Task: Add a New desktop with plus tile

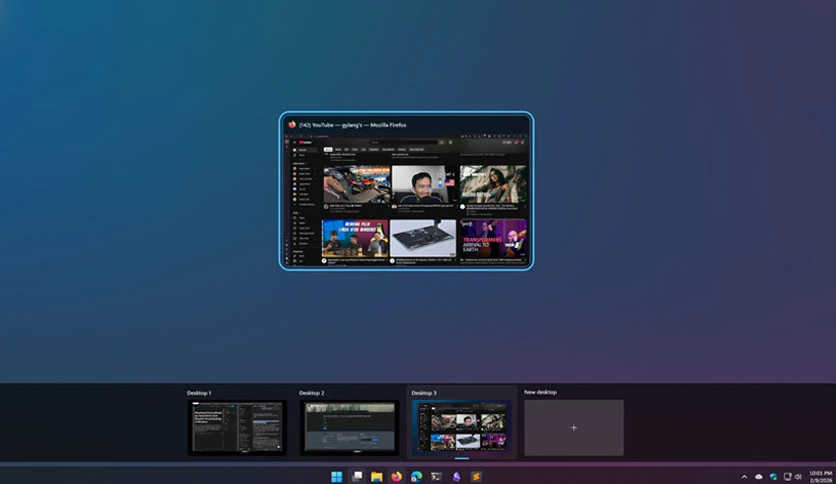Action: click(x=574, y=427)
